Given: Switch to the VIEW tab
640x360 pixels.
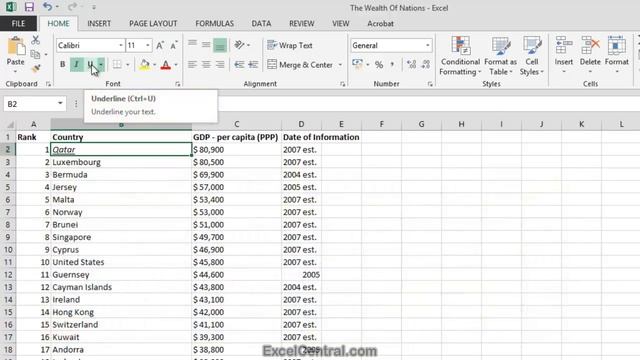Looking at the screenshot, I should (340, 24).
